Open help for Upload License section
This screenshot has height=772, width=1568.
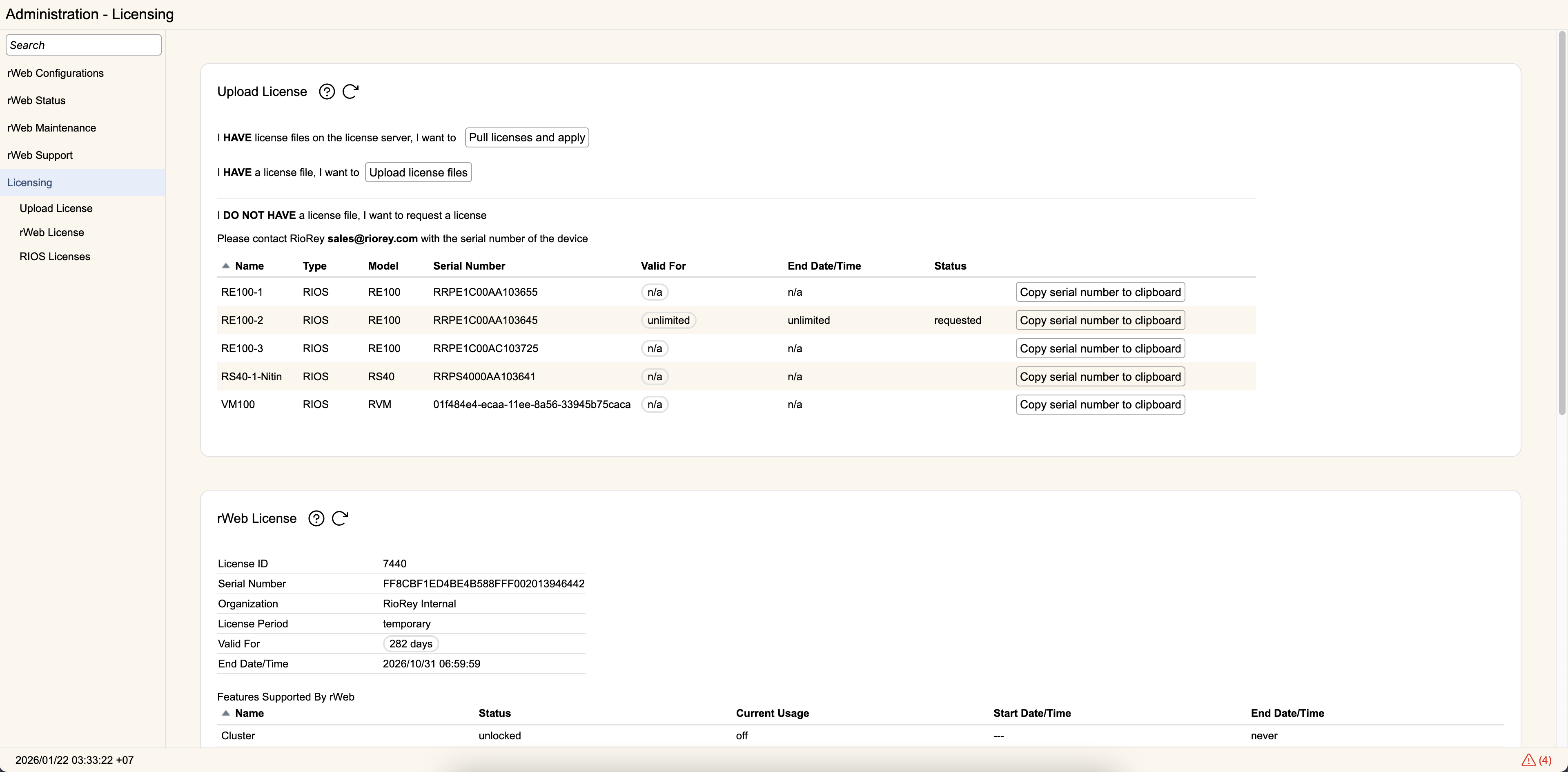pos(327,91)
